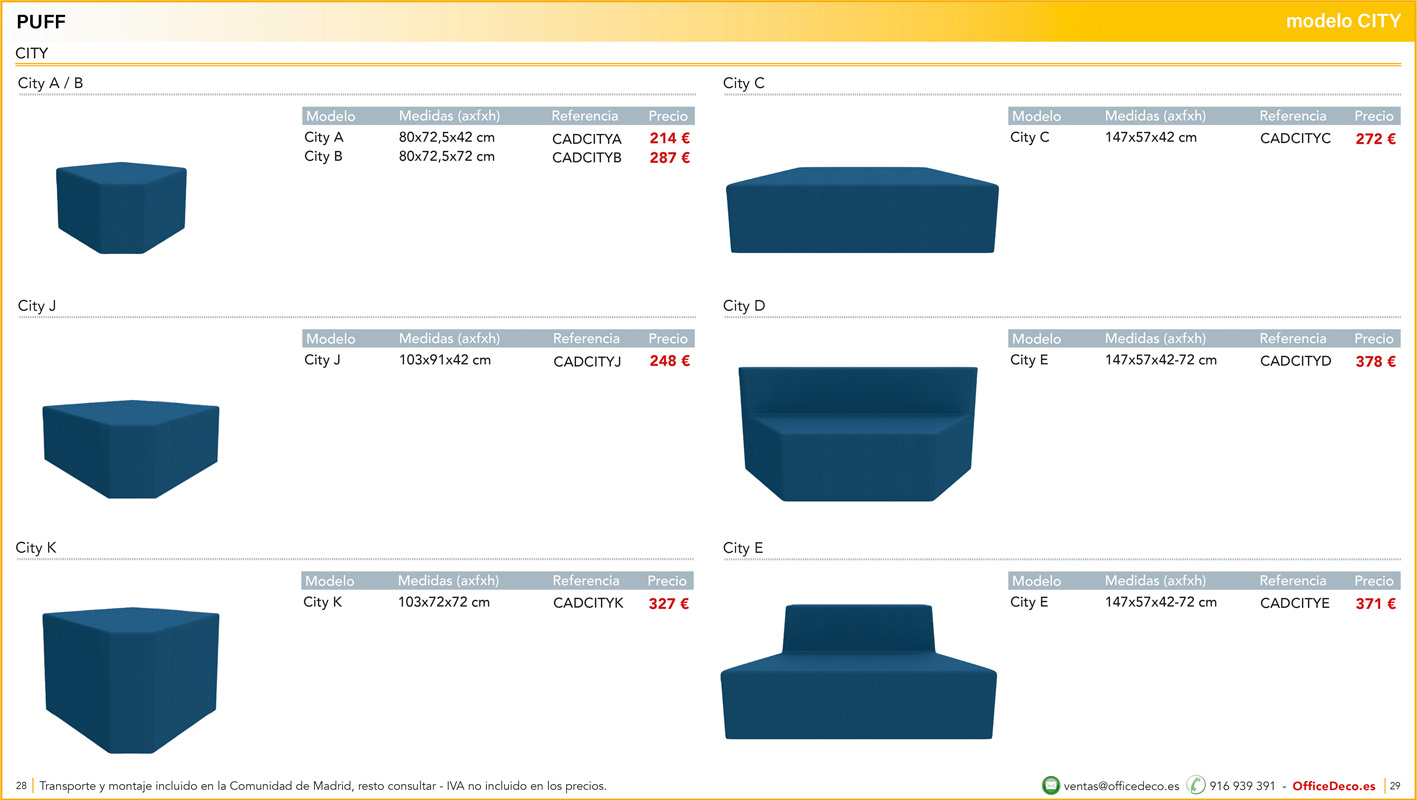
Task: Click the 287 € price for City B
Action: [669, 158]
